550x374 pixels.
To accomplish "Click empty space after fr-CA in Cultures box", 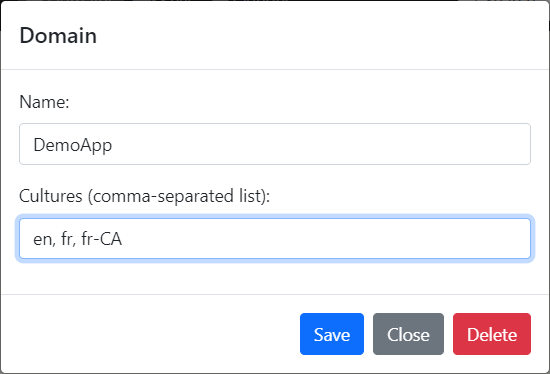I will click(x=323, y=239).
